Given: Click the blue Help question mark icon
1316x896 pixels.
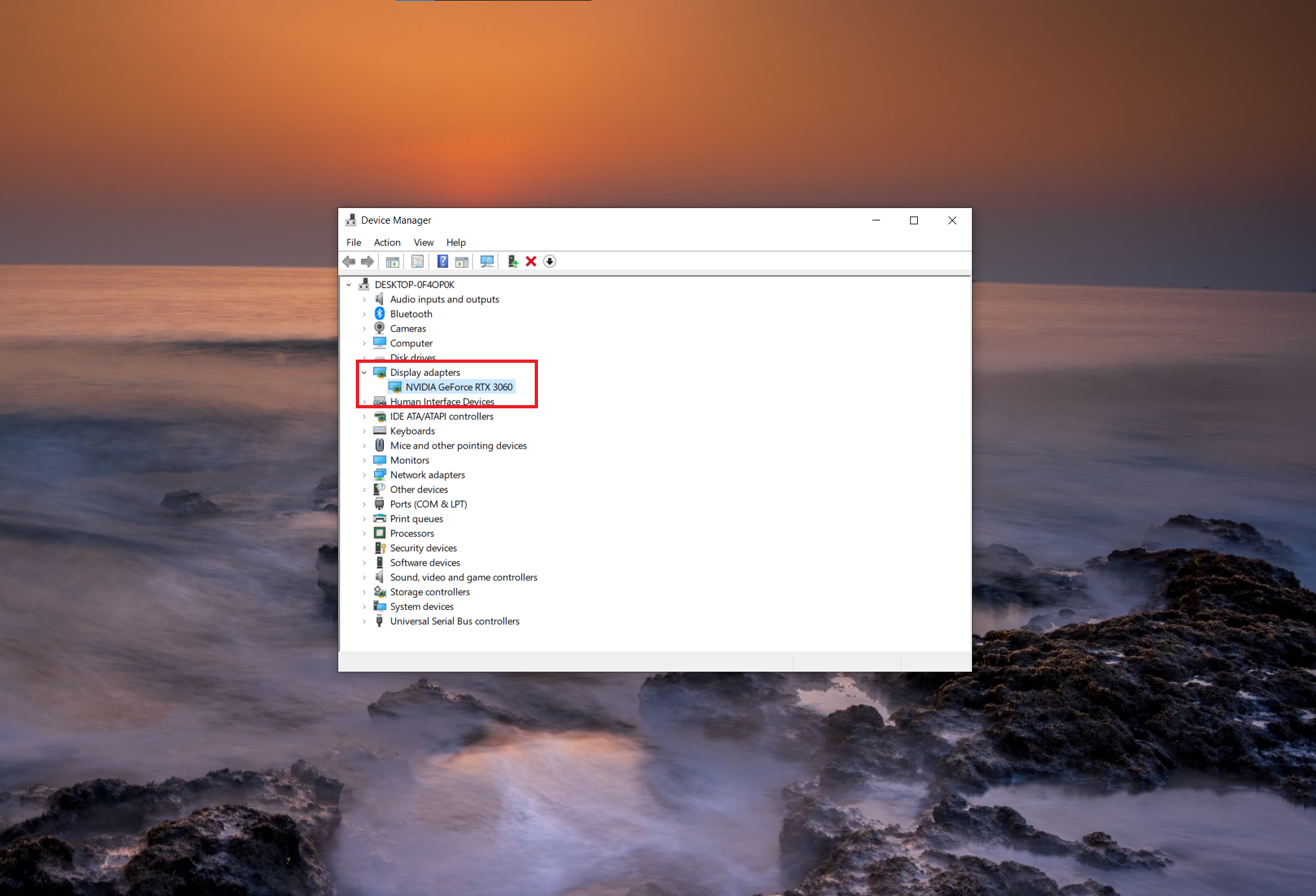Looking at the screenshot, I should (x=442, y=261).
